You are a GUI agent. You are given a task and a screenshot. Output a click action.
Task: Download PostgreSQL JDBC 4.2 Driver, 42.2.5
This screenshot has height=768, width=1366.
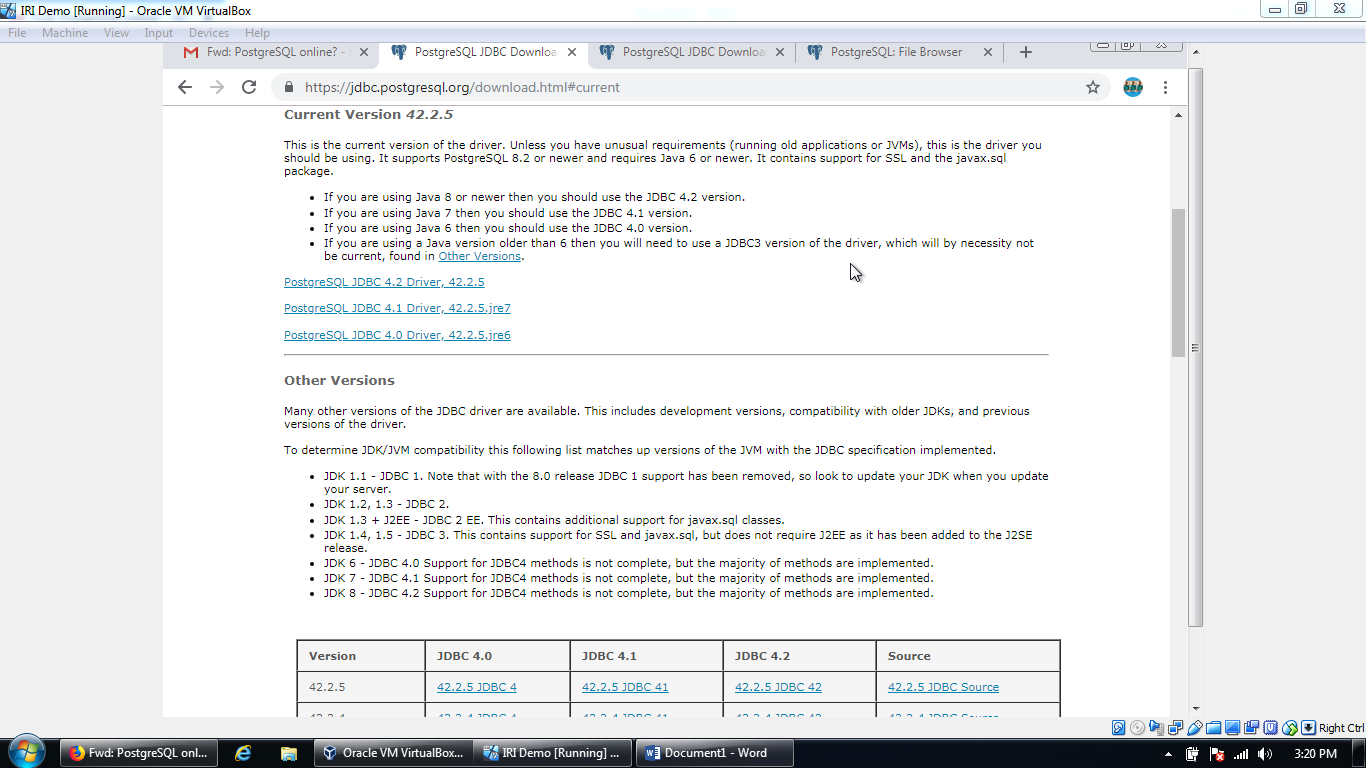coord(384,282)
